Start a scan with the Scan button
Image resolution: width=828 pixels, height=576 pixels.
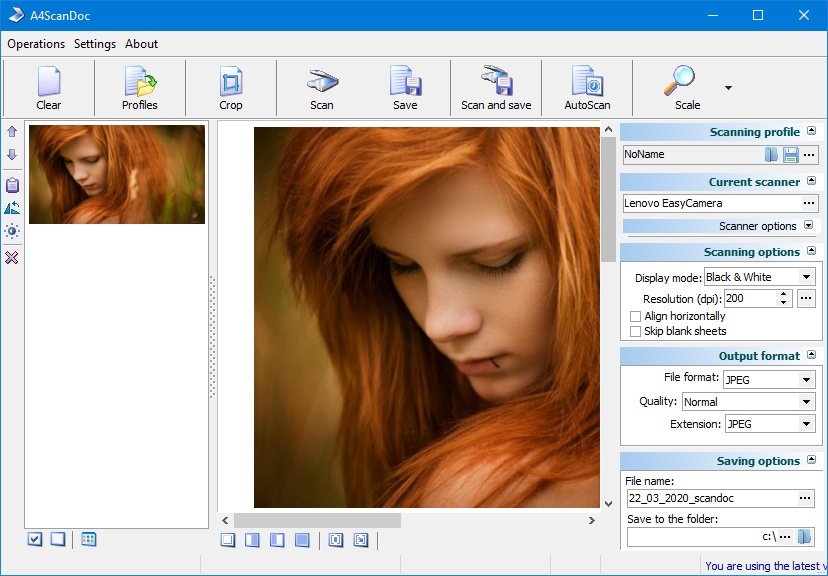[x=322, y=88]
